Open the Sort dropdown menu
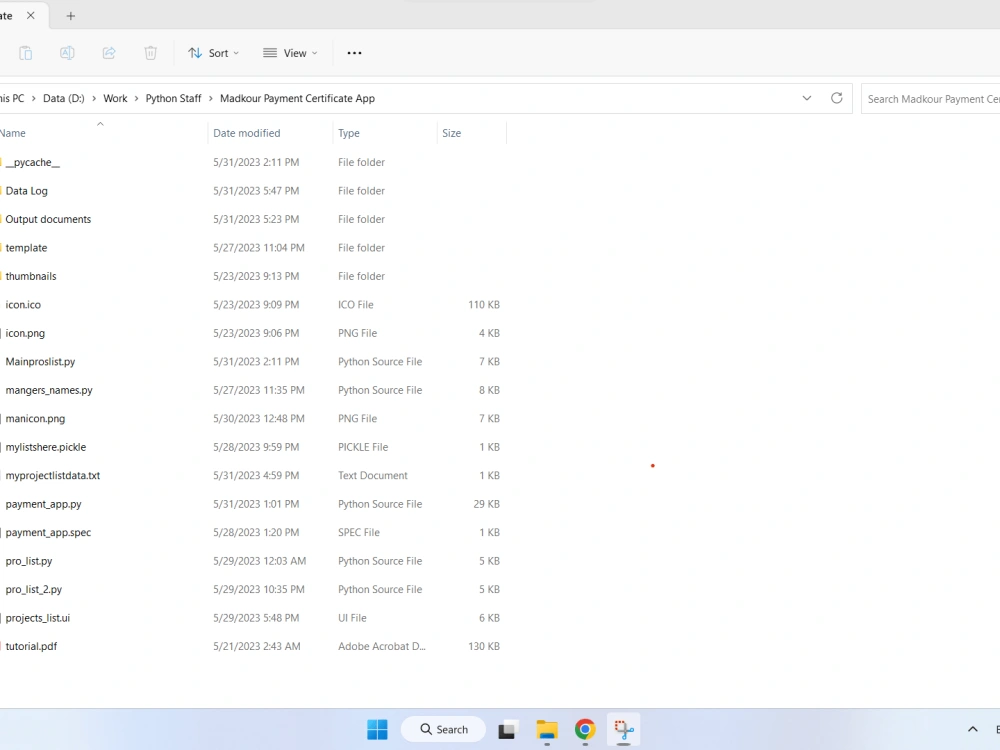This screenshot has height=750, width=1000. click(x=214, y=53)
